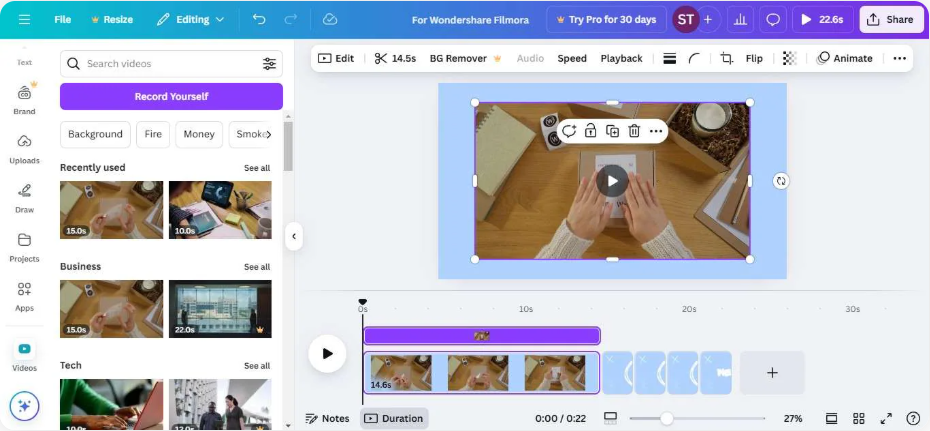Select the Videos sidebar tab
The image size is (930, 431).
pos(24,355)
